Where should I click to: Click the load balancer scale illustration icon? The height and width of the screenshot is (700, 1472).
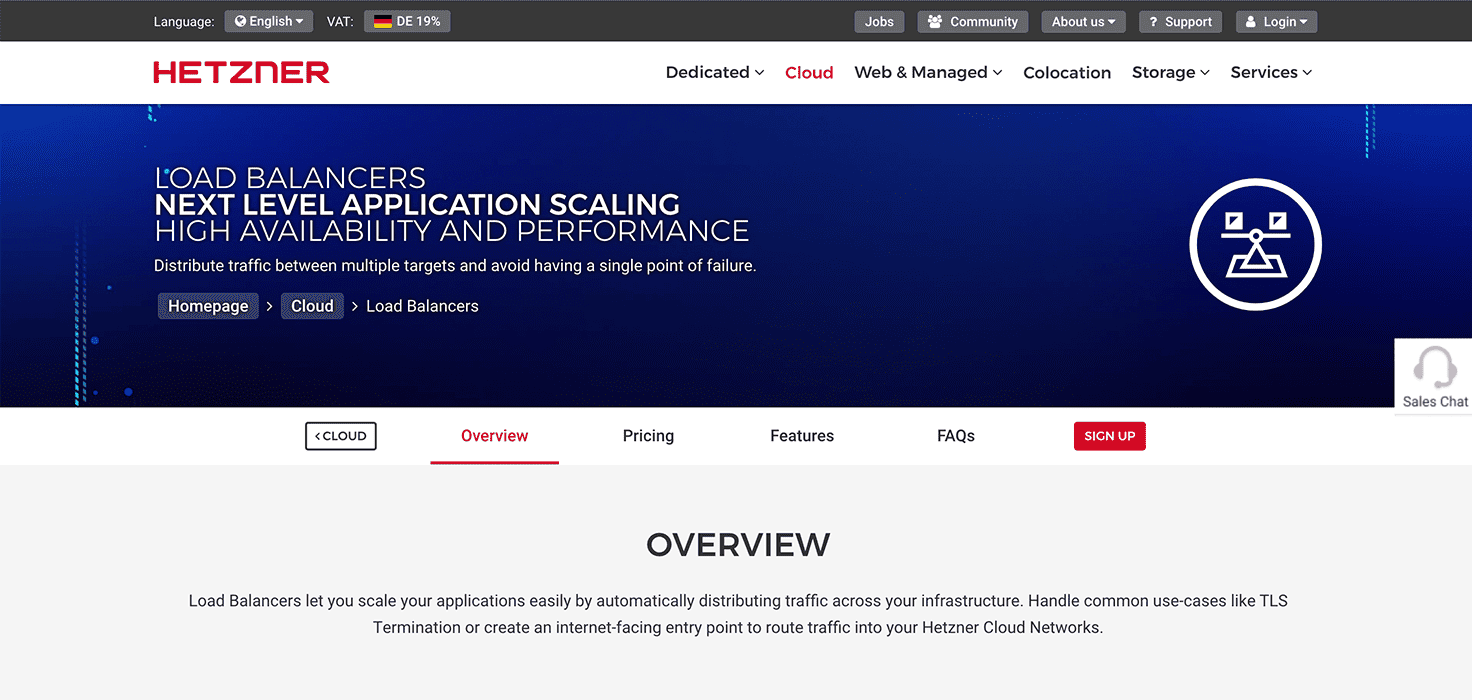pyautogui.click(x=1256, y=243)
